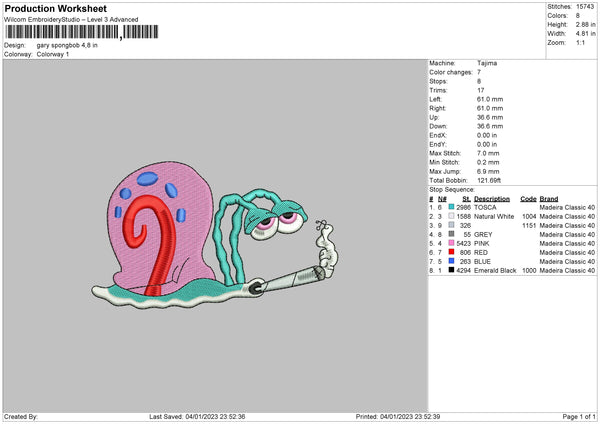Click the 'TOSCA' description text
This screenshot has height=424, width=600.
pos(485,207)
